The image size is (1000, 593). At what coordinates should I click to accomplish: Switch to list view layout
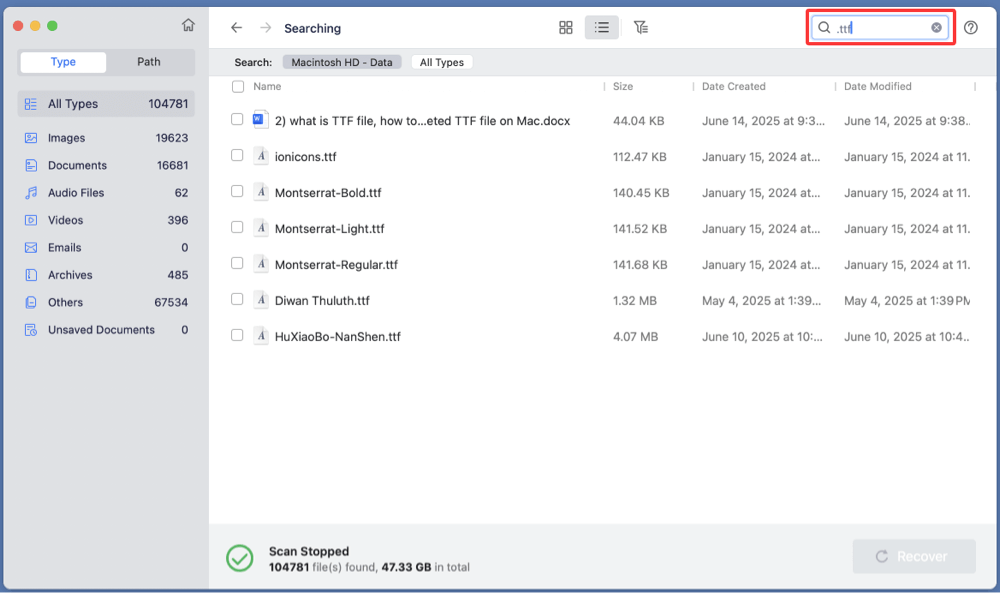602,27
